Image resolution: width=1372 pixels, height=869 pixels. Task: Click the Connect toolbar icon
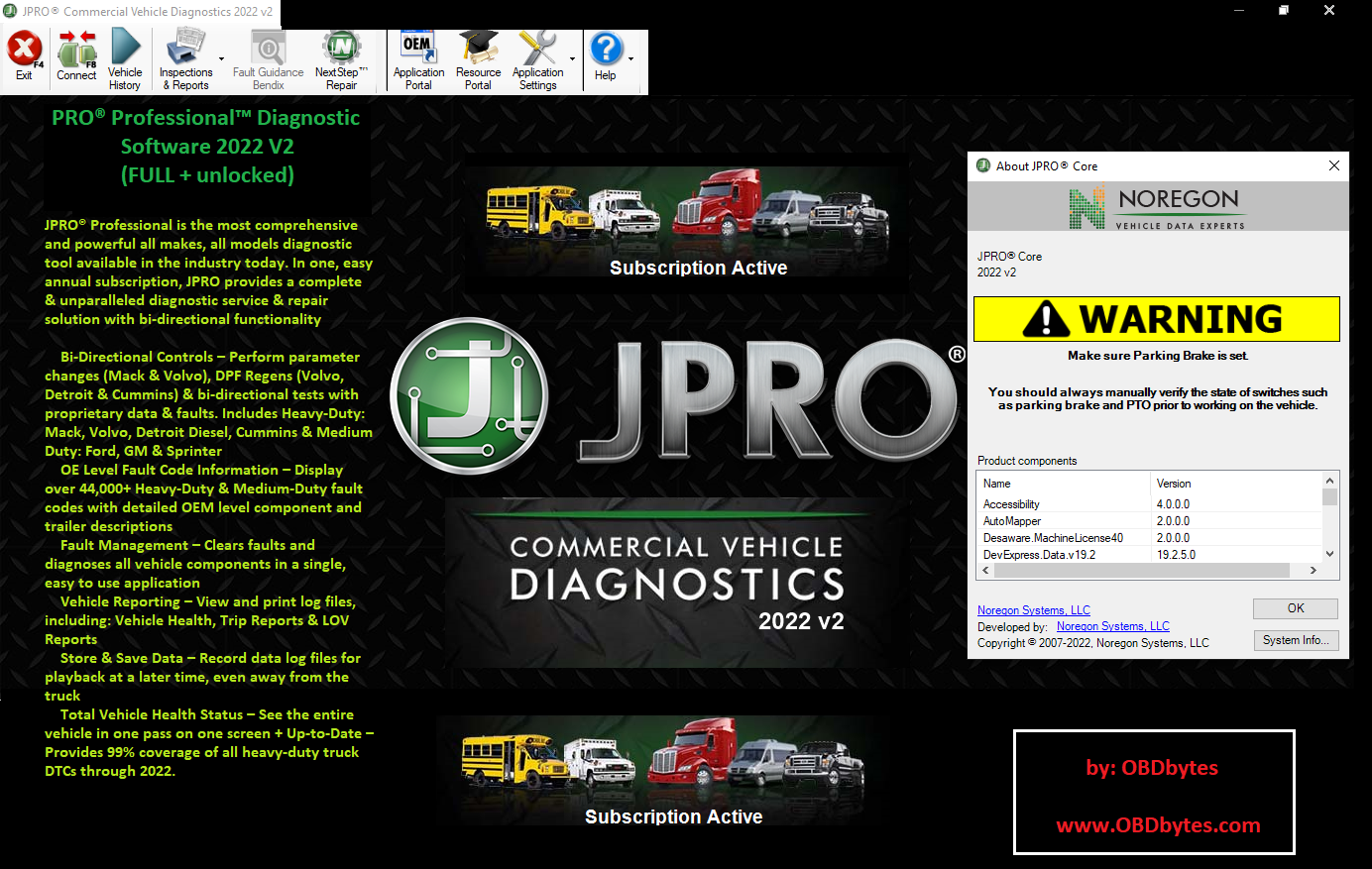pyautogui.click(x=76, y=50)
